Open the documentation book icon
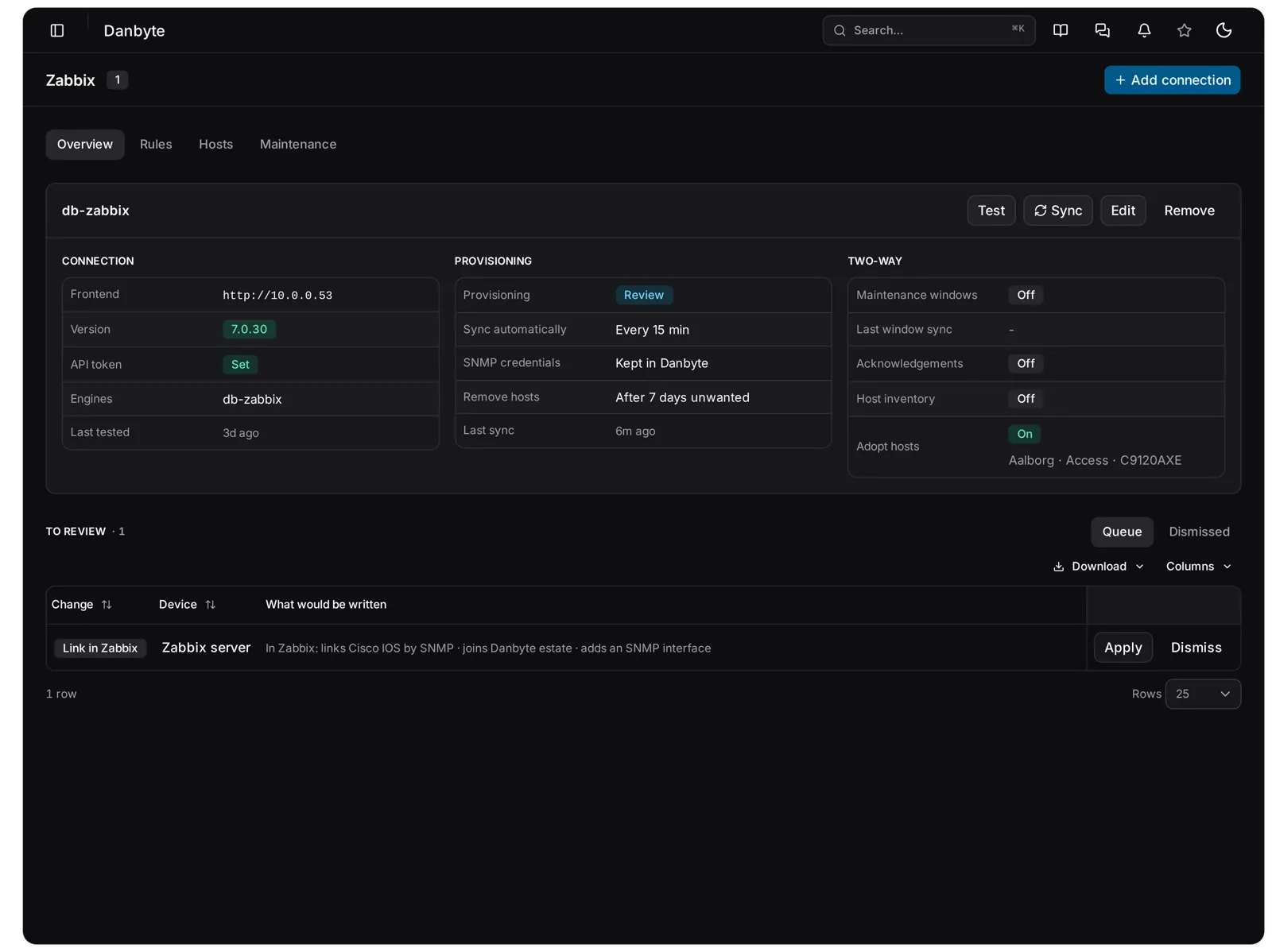Viewport: 1272px width, 952px height. click(1061, 30)
